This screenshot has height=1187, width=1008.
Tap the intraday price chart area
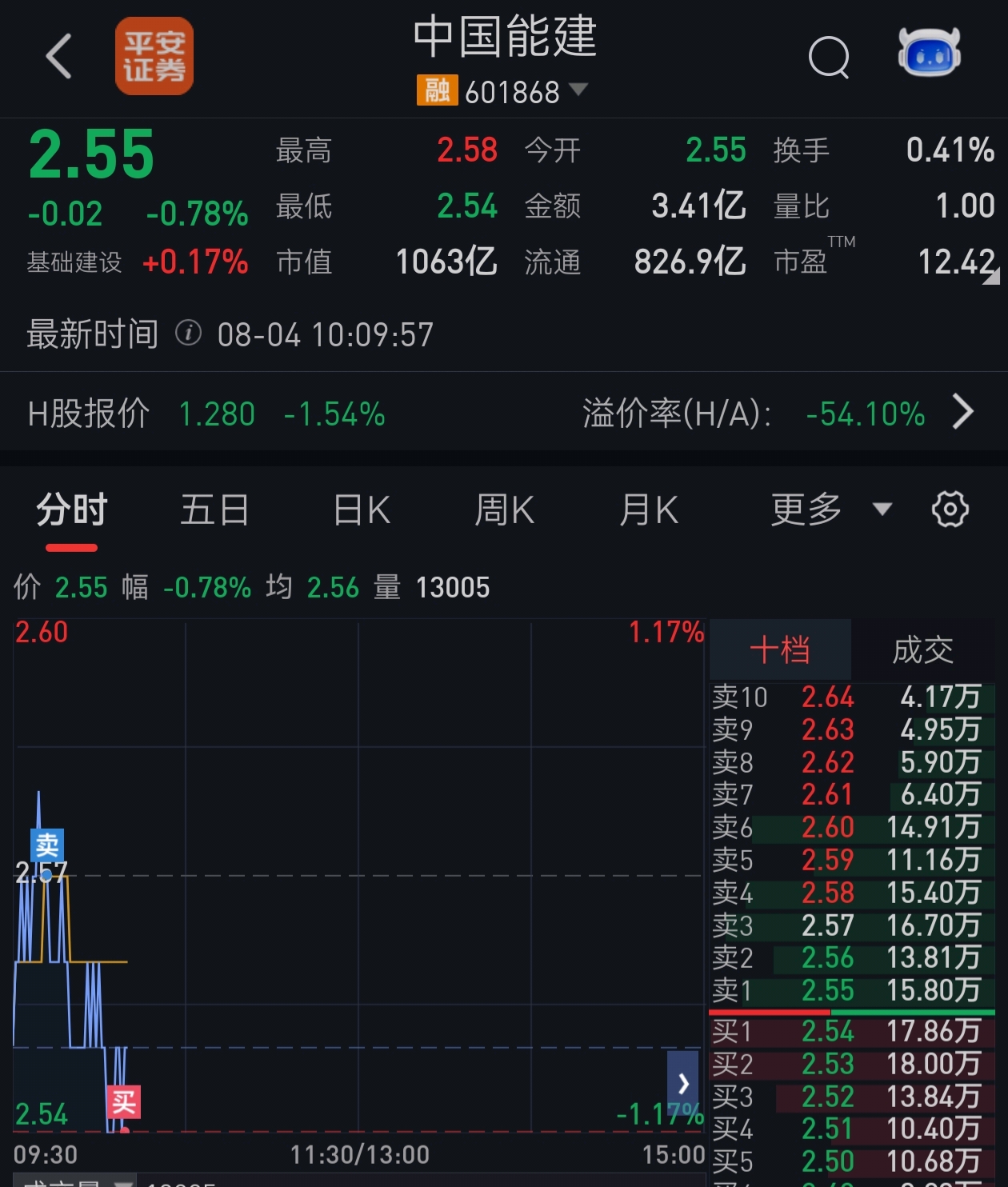(358, 876)
